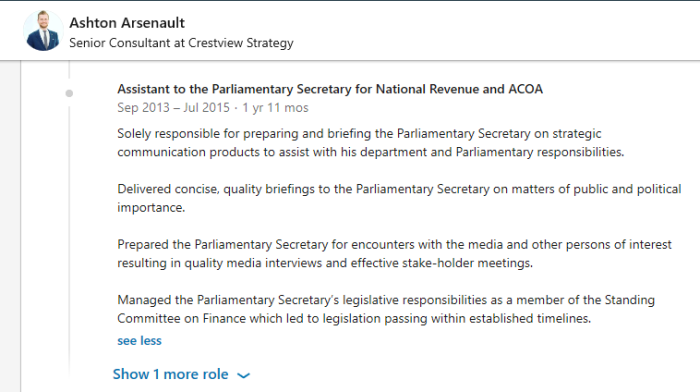Open the Ashton Arsenault name link
Image resolution: width=700 pixels, height=392 pixels.
click(127, 23)
